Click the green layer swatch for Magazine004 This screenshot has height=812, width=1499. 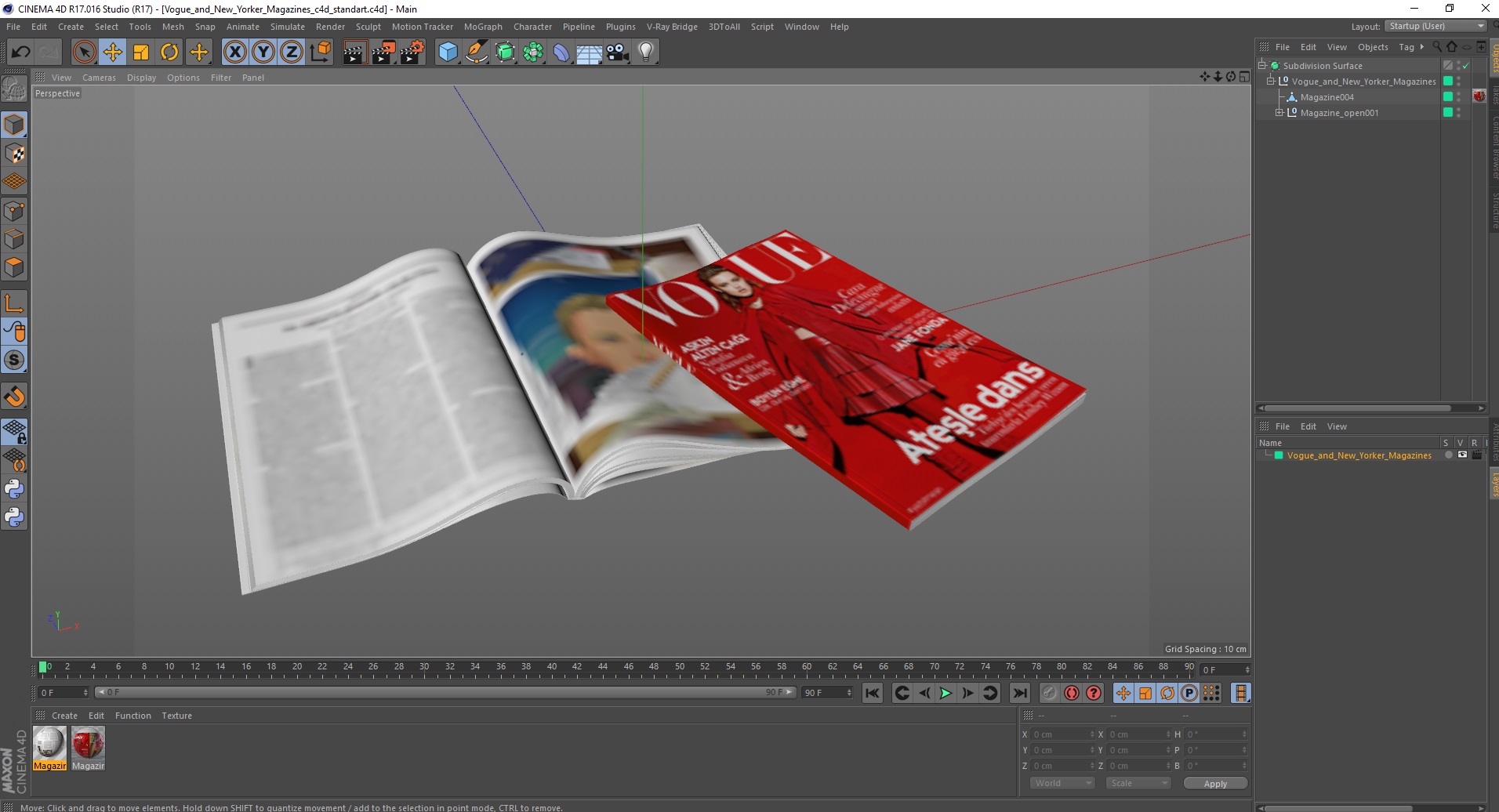click(x=1448, y=97)
